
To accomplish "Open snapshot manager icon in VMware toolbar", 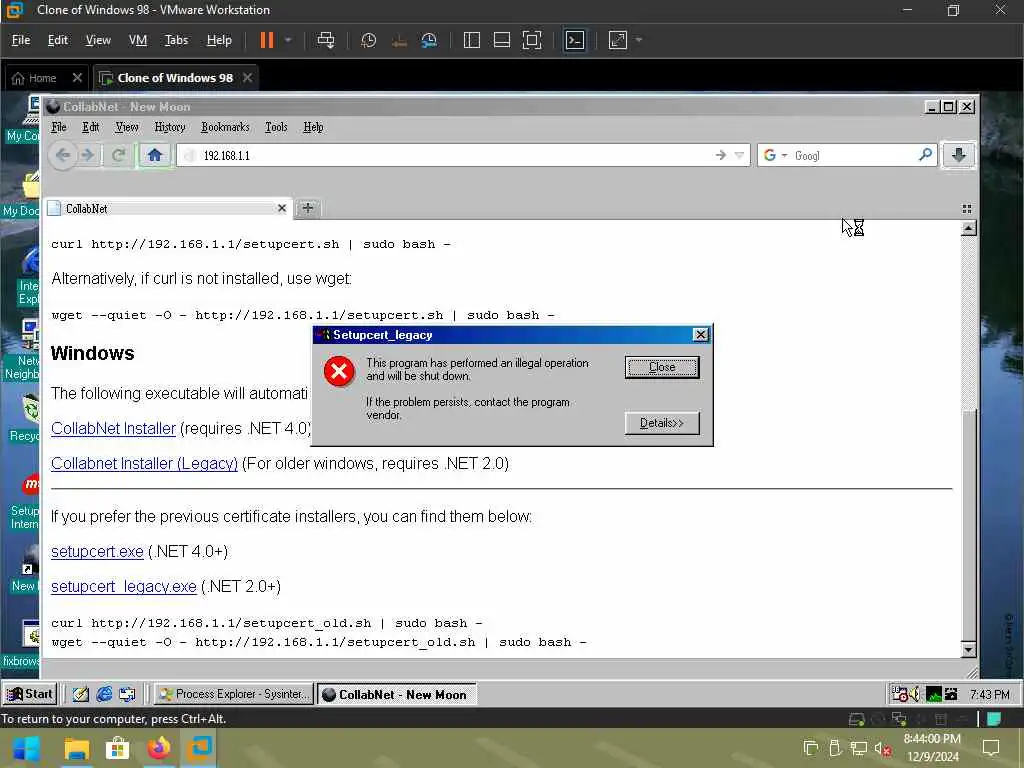I will click(429, 40).
